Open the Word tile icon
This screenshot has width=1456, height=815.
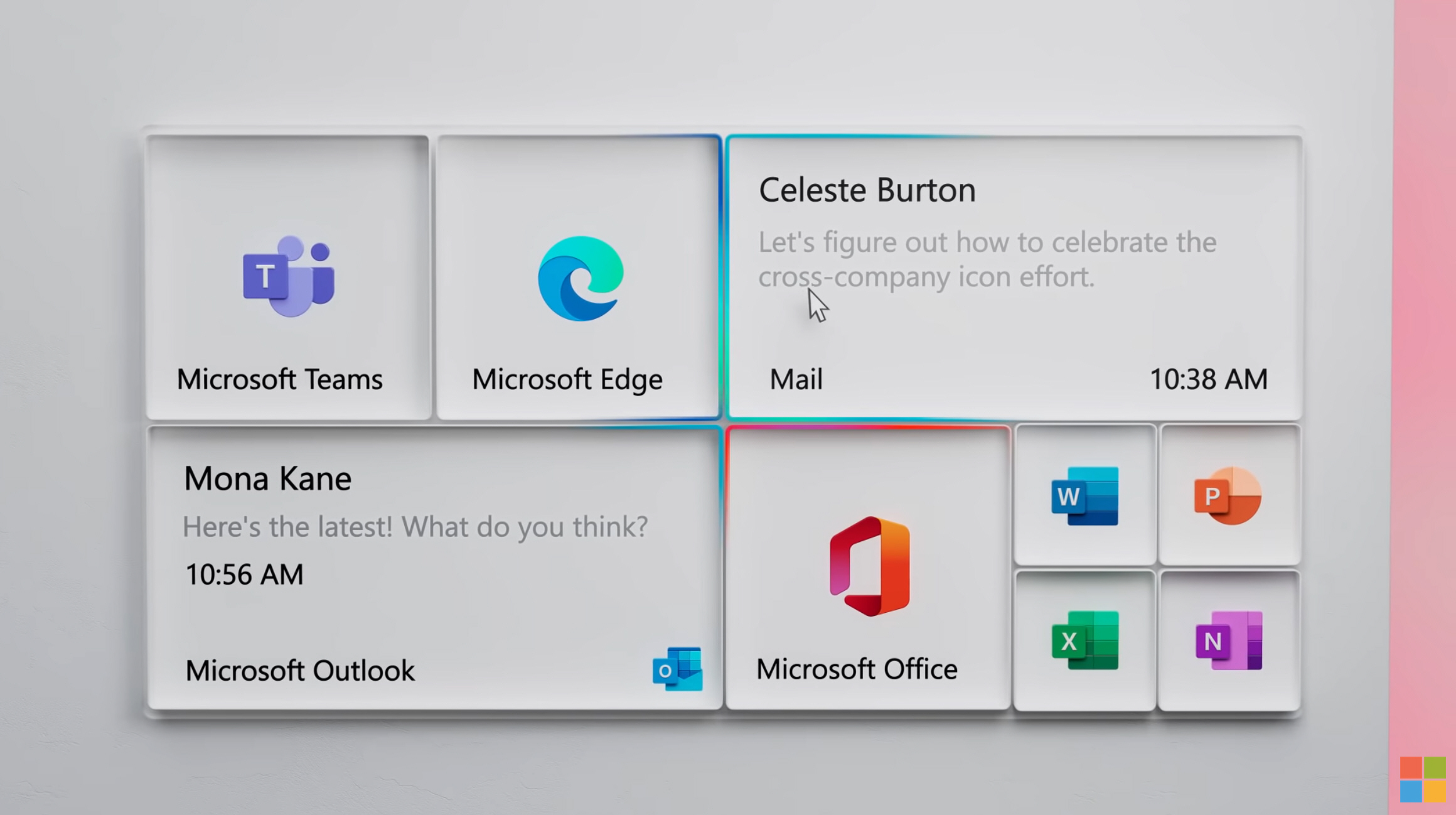coord(1084,495)
